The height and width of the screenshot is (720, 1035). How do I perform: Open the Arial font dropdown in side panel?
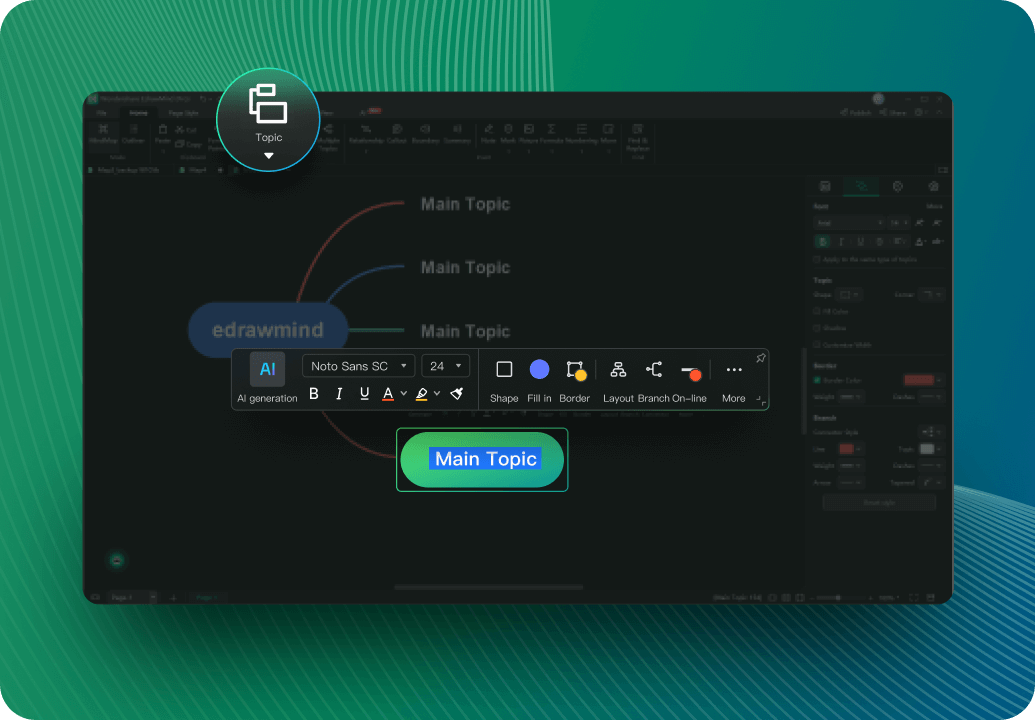[849, 223]
